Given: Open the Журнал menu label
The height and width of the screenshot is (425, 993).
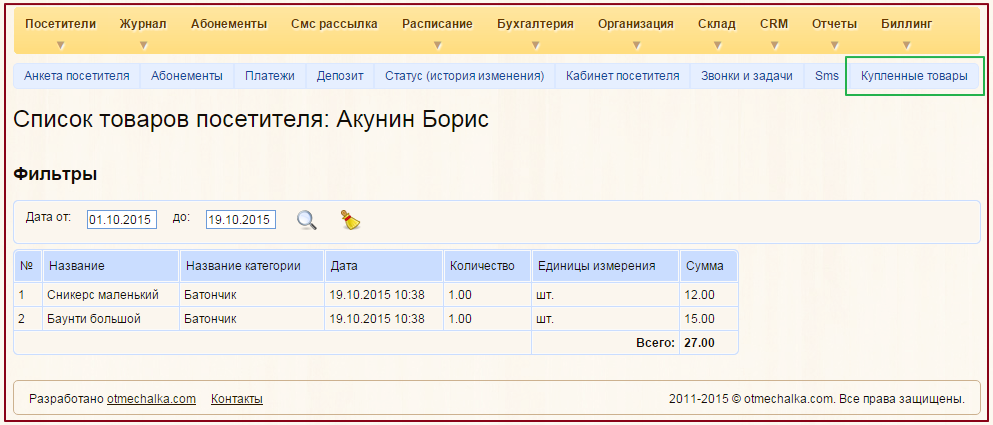Looking at the screenshot, I should pos(143,24).
